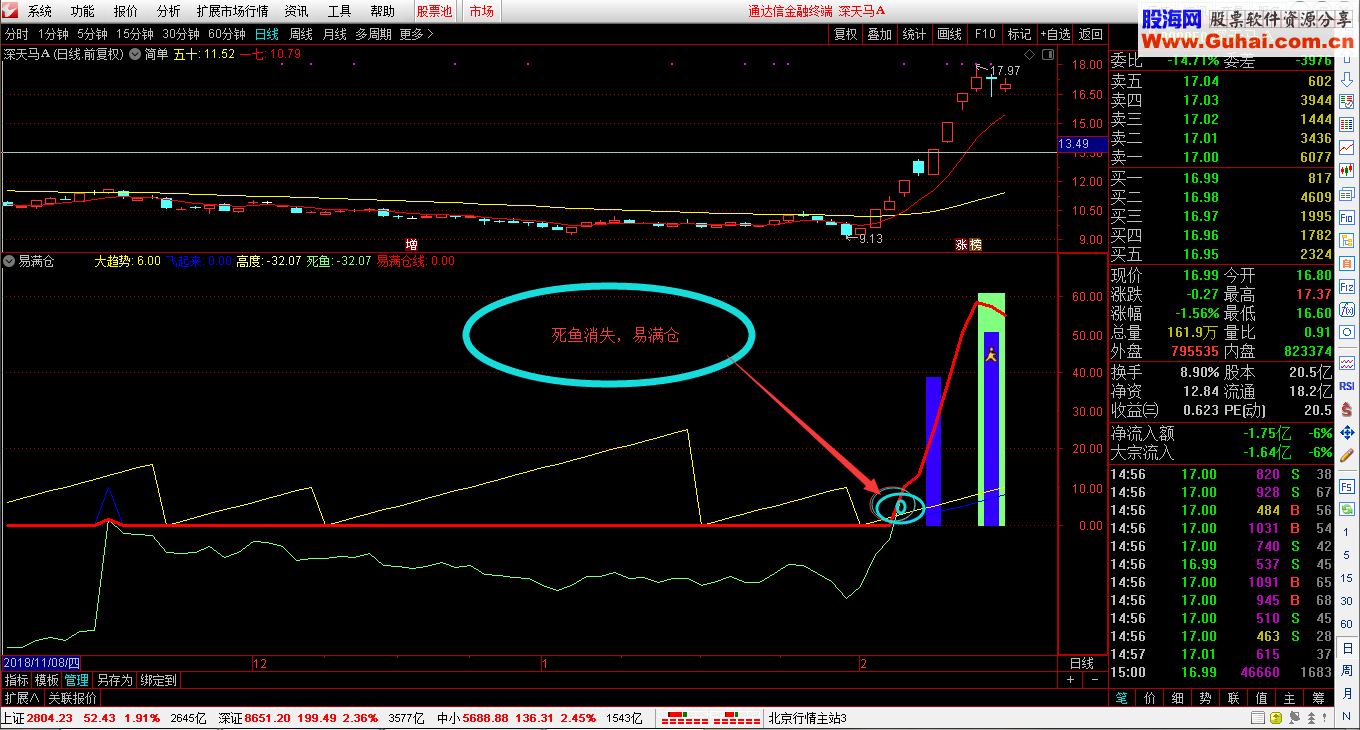
Task: Click the 周 weekly sidebar shortcut
Action: [1347, 669]
